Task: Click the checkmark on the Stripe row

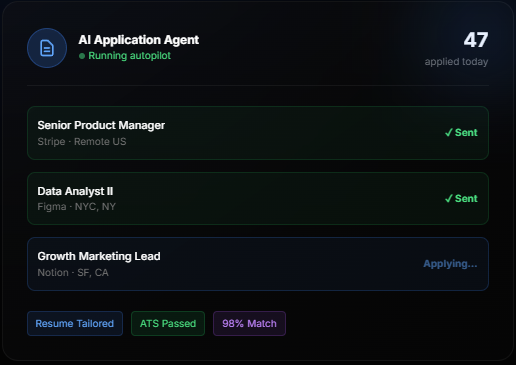Action: (449, 133)
